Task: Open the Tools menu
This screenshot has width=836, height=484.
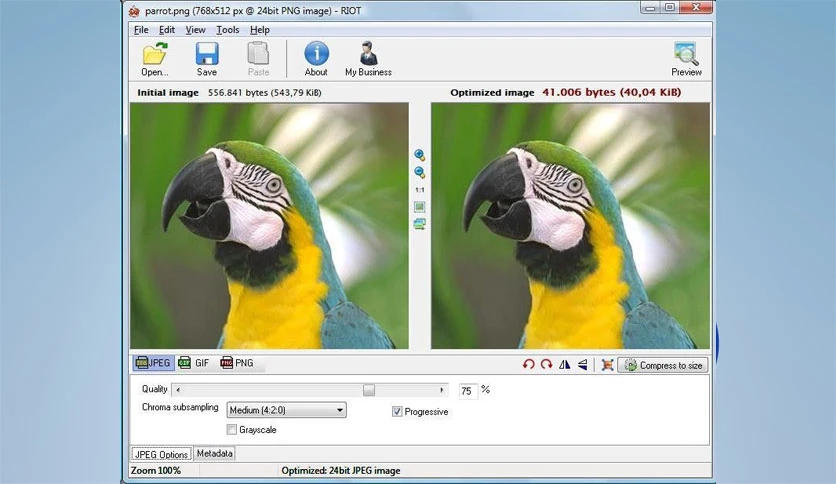Action: pos(228,30)
